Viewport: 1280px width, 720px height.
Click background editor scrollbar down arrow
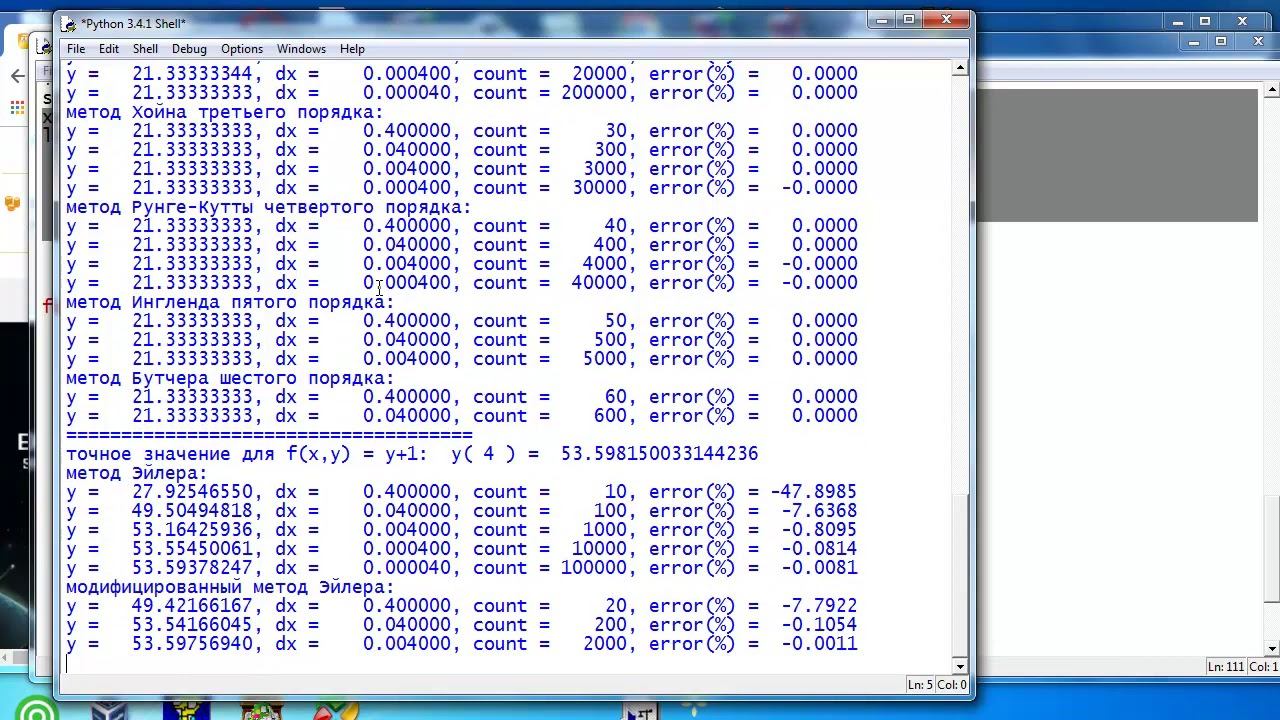pos(1271,648)
